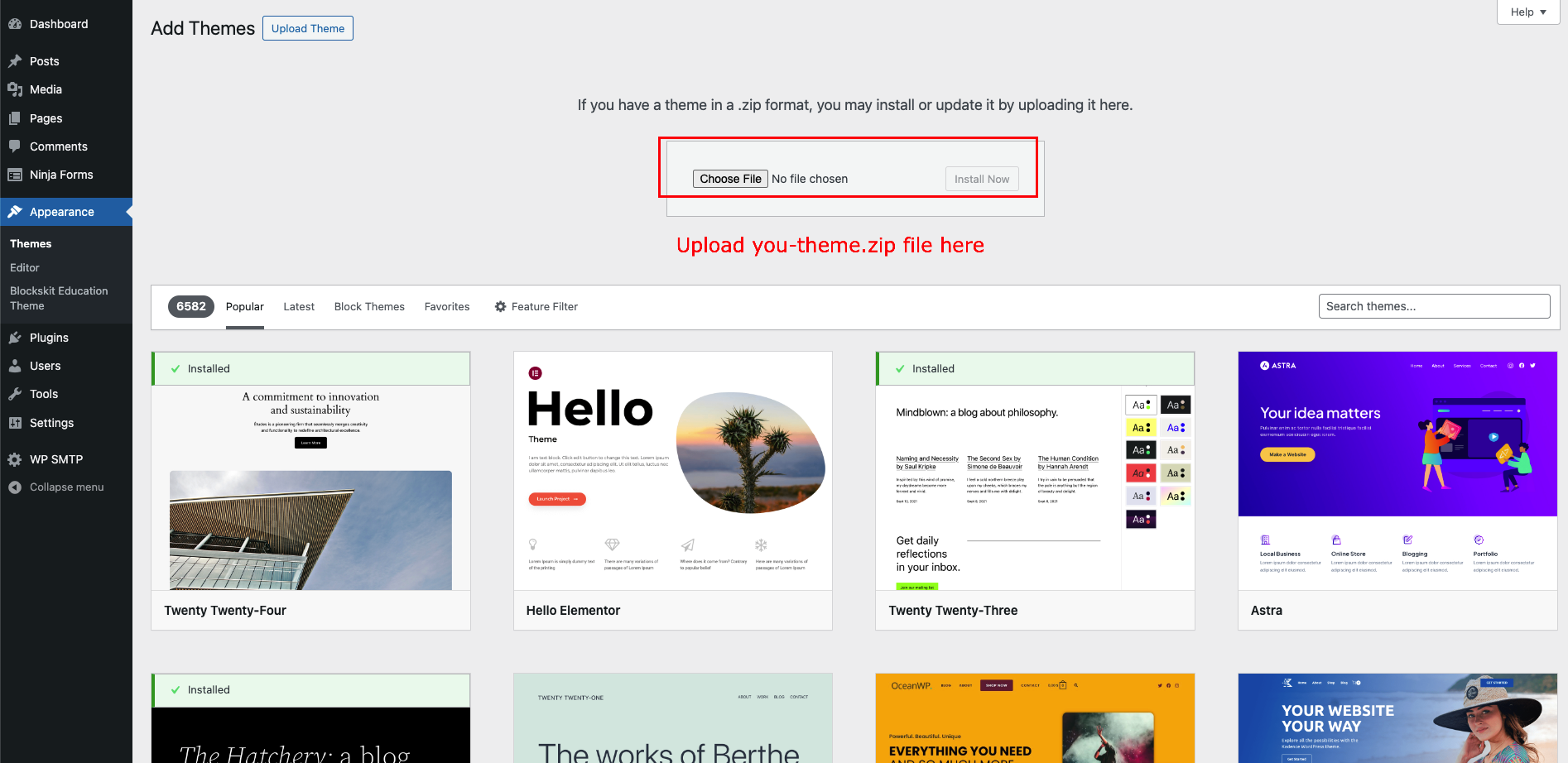This screenshot has width=1568, height=763.
Task: Click the Ninja Forms icon
Action: (x=15, y=175)
